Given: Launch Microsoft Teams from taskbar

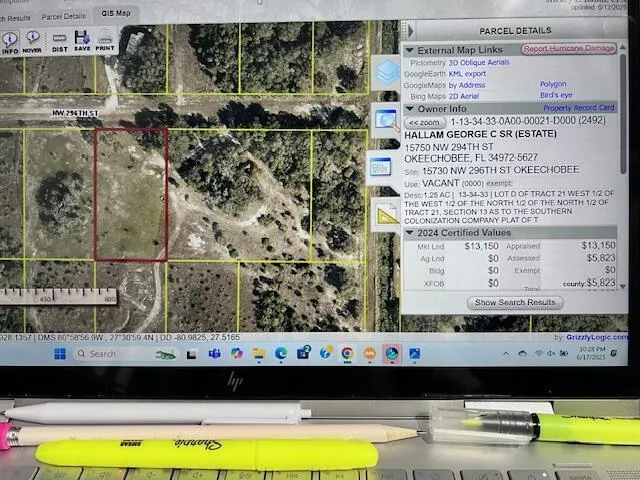Looking at the screenshot, I should pyautogui.click(x=215, y=353).
